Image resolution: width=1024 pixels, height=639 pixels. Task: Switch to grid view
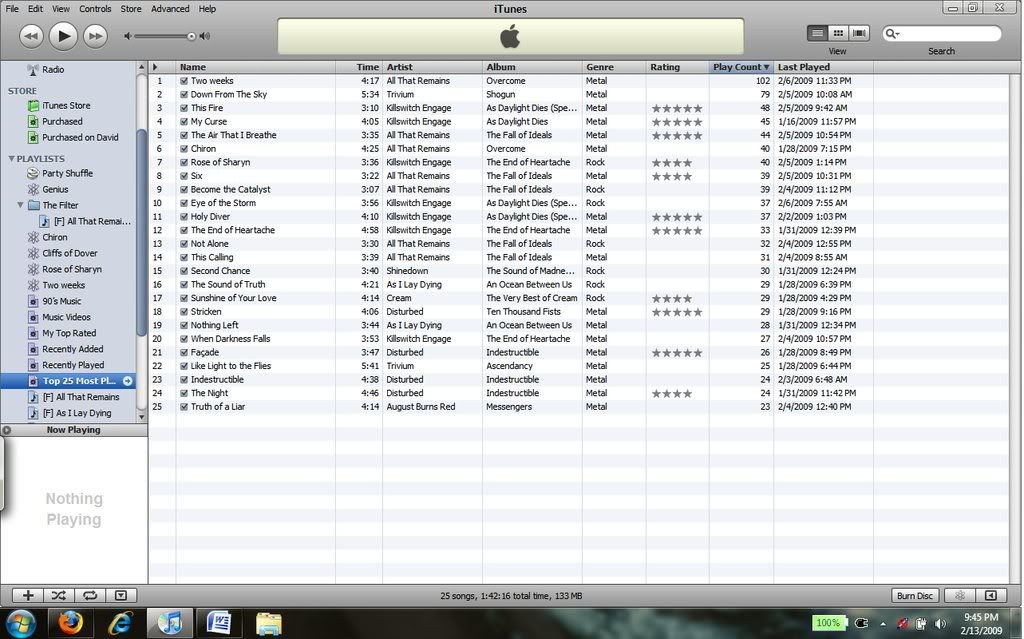click(x=838, y=33)
